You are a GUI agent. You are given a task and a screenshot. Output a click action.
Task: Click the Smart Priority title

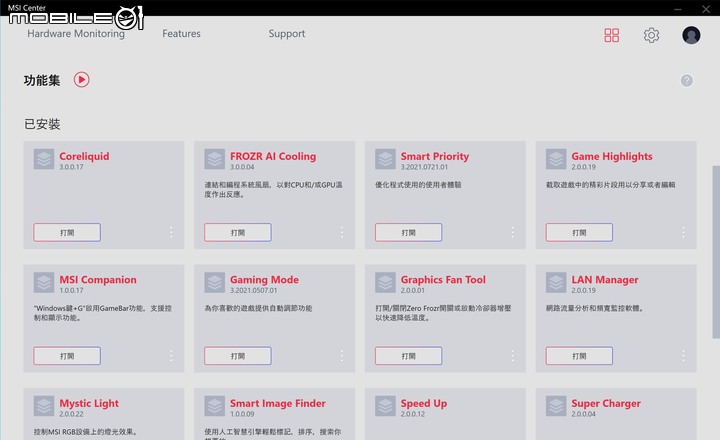tap(435, 157)
